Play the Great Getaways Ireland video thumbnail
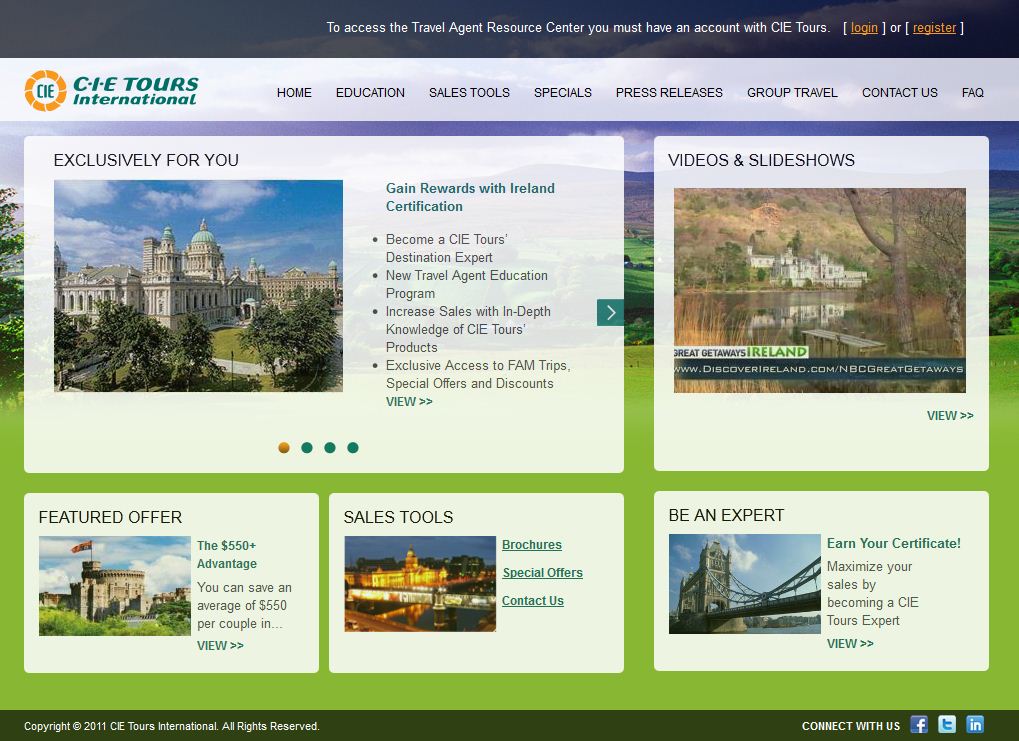1019x741 pixels. [819, 291]
